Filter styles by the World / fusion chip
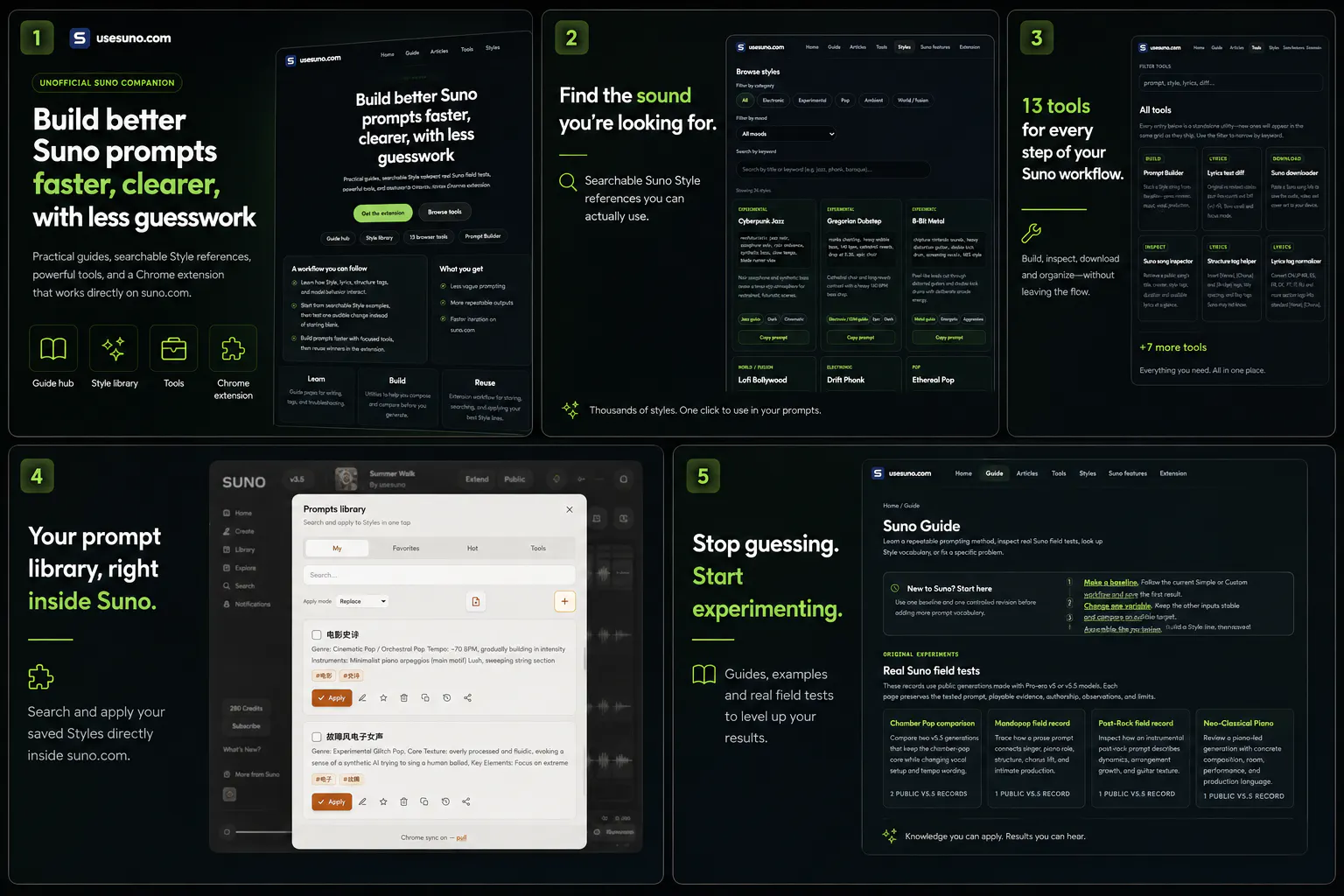 pyautogui.click(x=913, y=101)
